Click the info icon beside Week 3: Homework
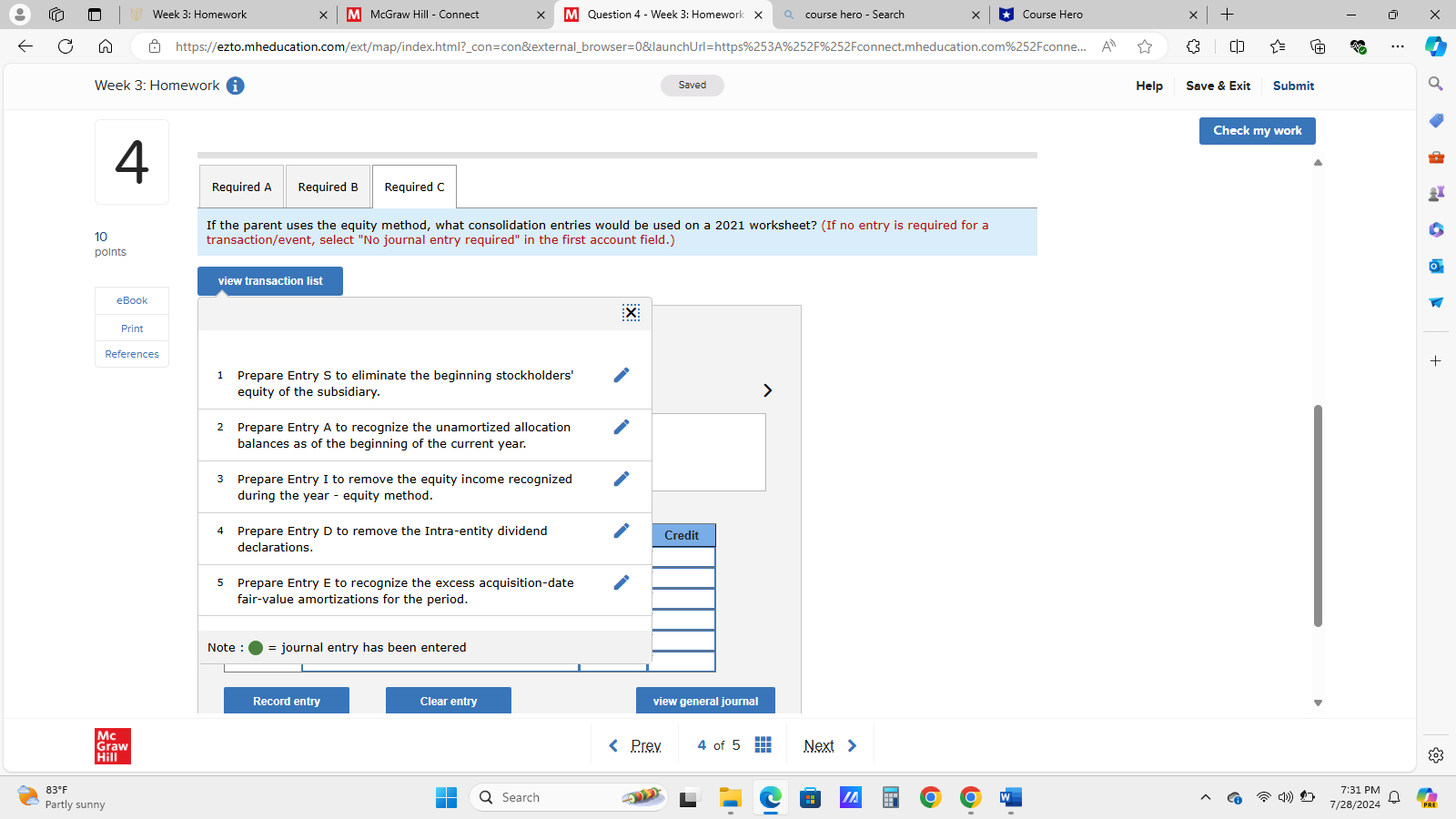Viewport: 1456px width, 819px height. pos(235,86)
